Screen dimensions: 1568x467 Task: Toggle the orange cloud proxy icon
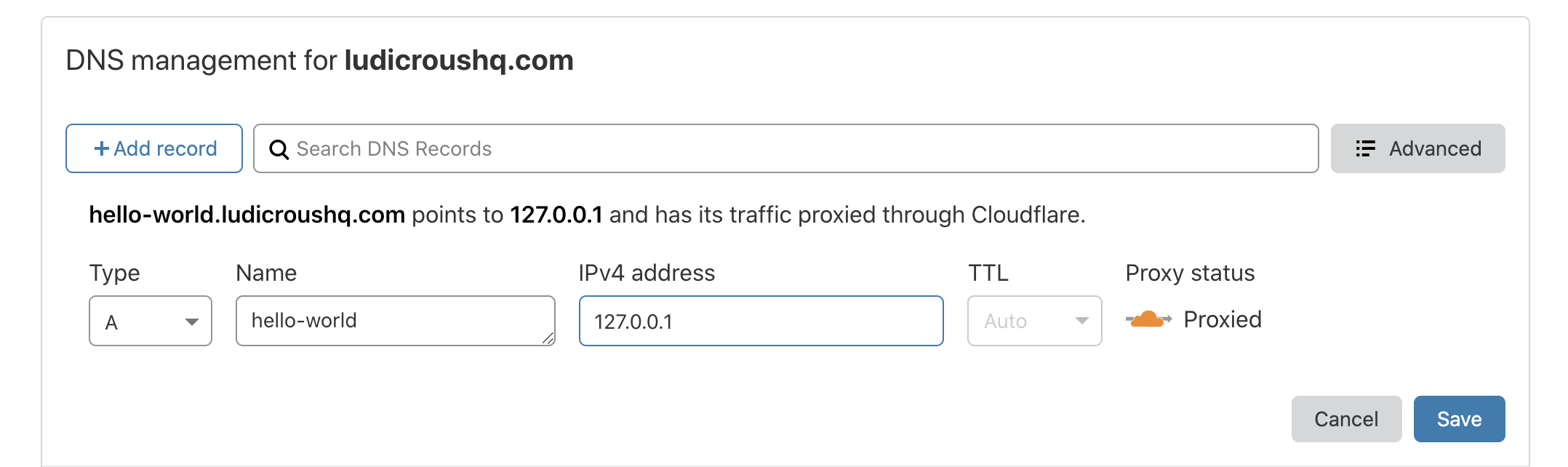(x=1148, y=319)
